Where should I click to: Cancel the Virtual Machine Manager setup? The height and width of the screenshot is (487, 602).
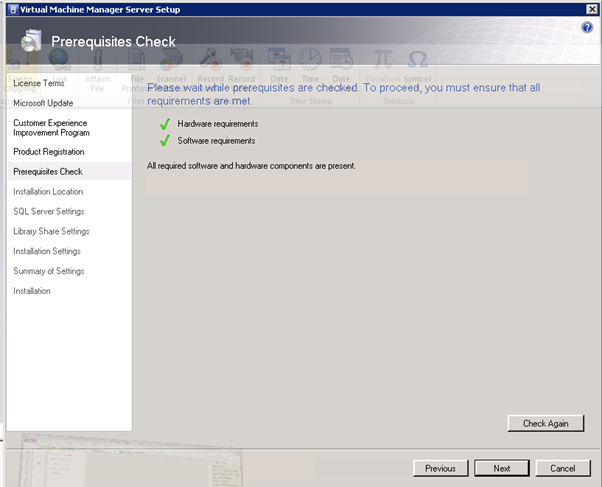click(563, 468)
